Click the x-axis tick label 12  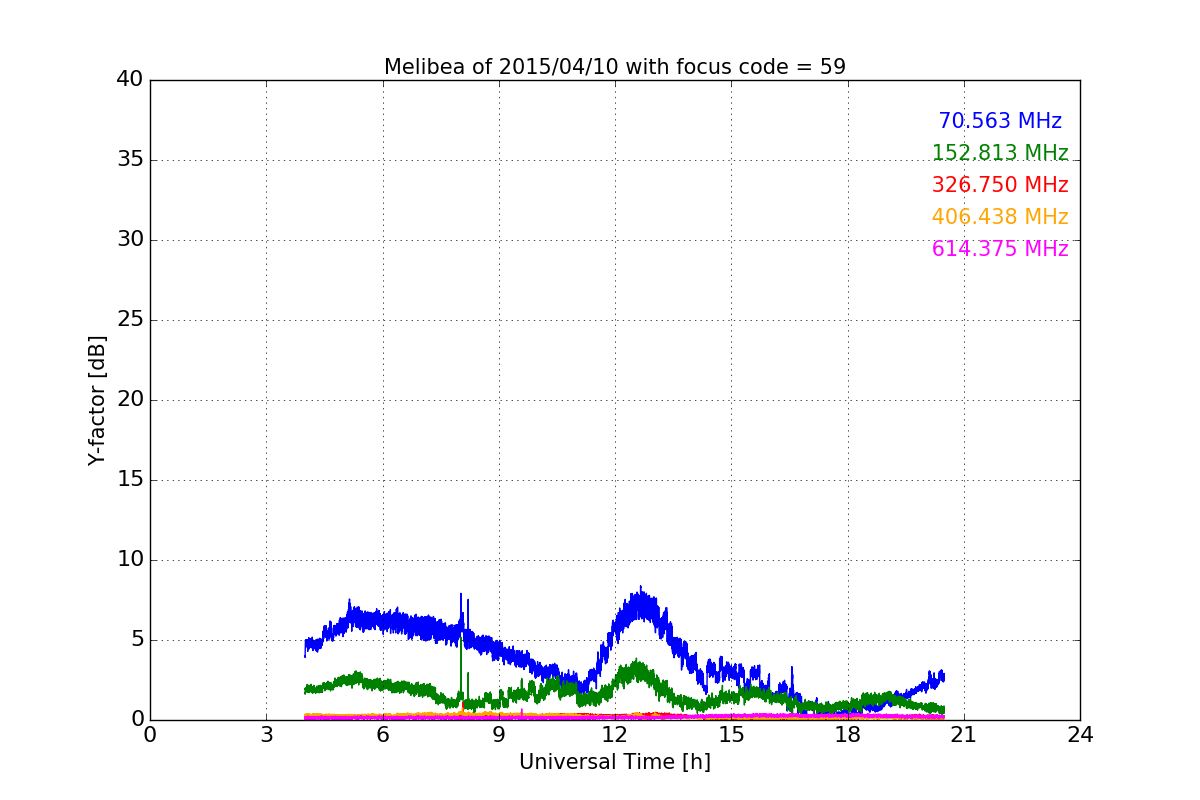(615, 734)
